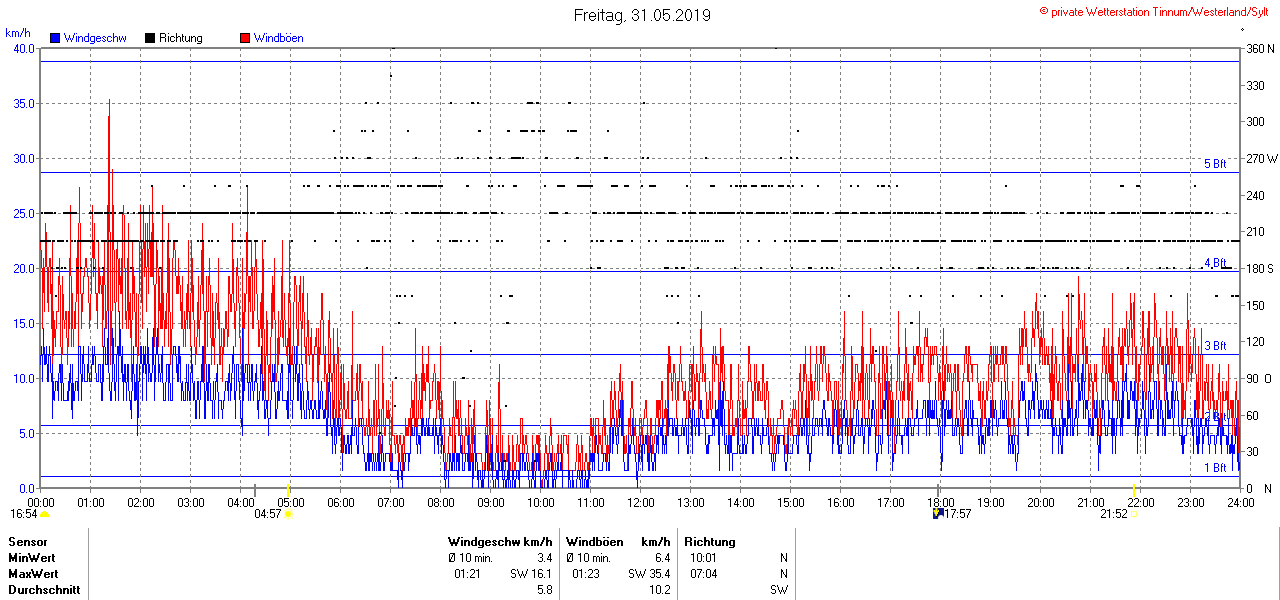Click the SW average direction value
Screen dimensions: 1280x600
[779, 590]
